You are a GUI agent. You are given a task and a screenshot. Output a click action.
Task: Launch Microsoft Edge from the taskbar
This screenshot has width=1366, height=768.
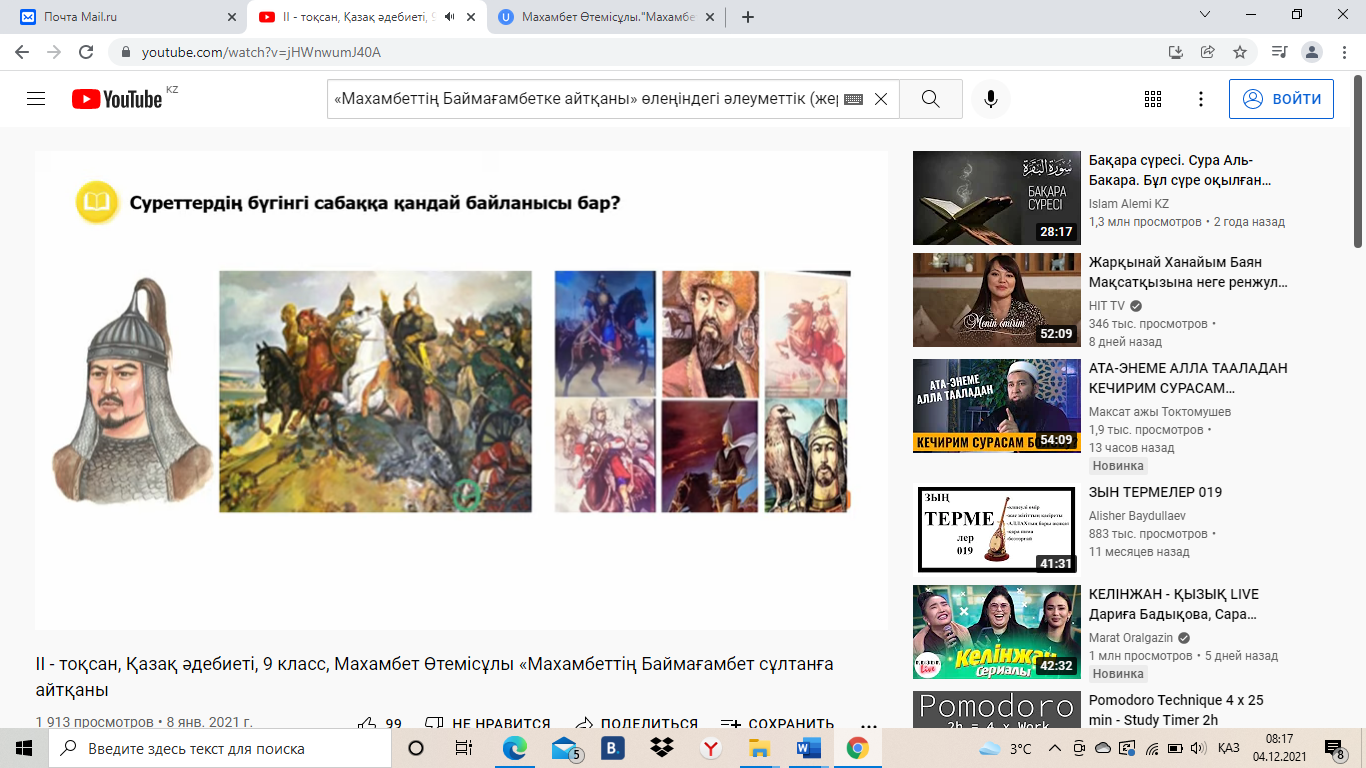(x=515, y=748)
